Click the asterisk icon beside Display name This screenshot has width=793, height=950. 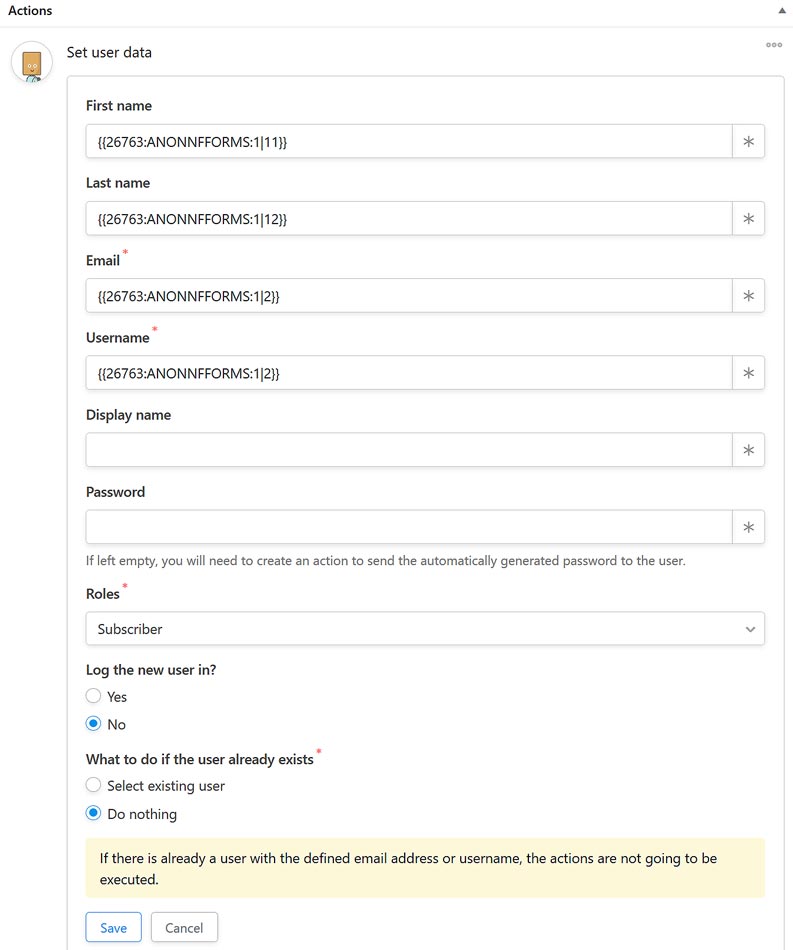coord(748,450)
